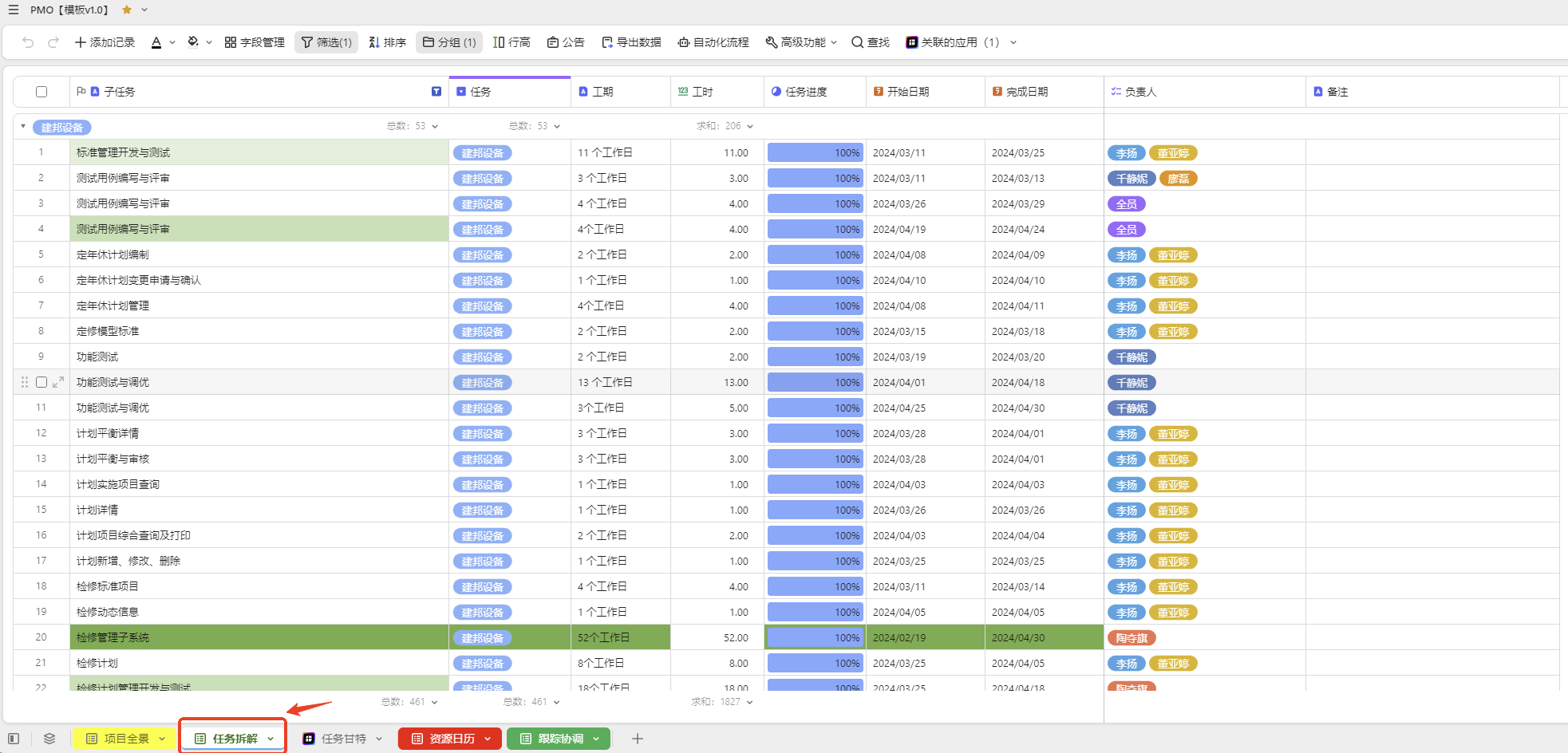Click the layers stack icon at bottom left

[x=49, y=739]
